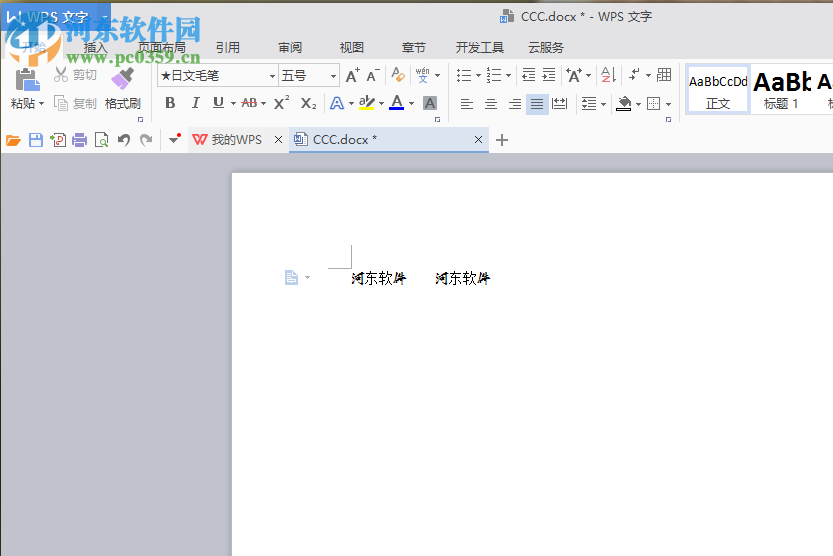Cut selection with the scissors icon
Viewport: 833px width, 556px height.
coord(61,75)
